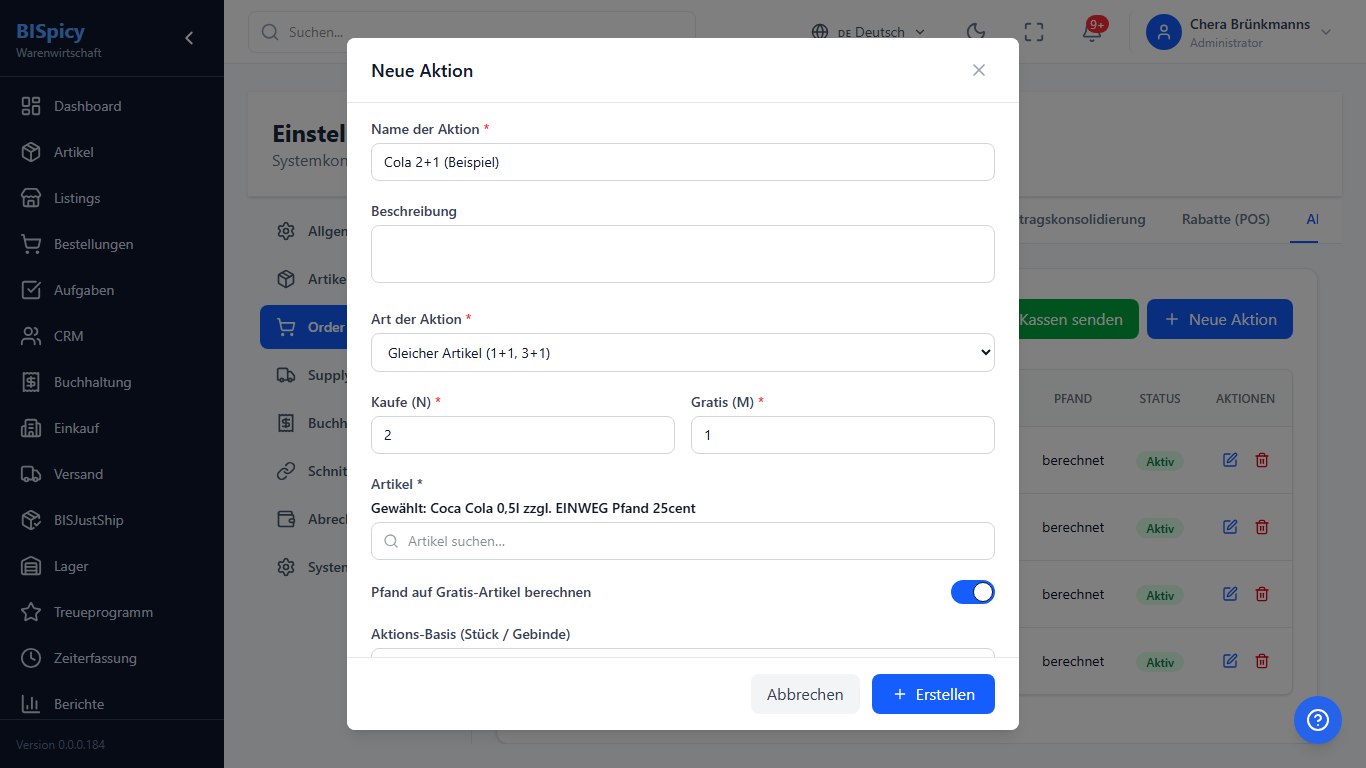
Task: Toggle Pfand auf Gratis-Artikel berechnen switch
Action: pyautogui.click(x=973, y=592)
